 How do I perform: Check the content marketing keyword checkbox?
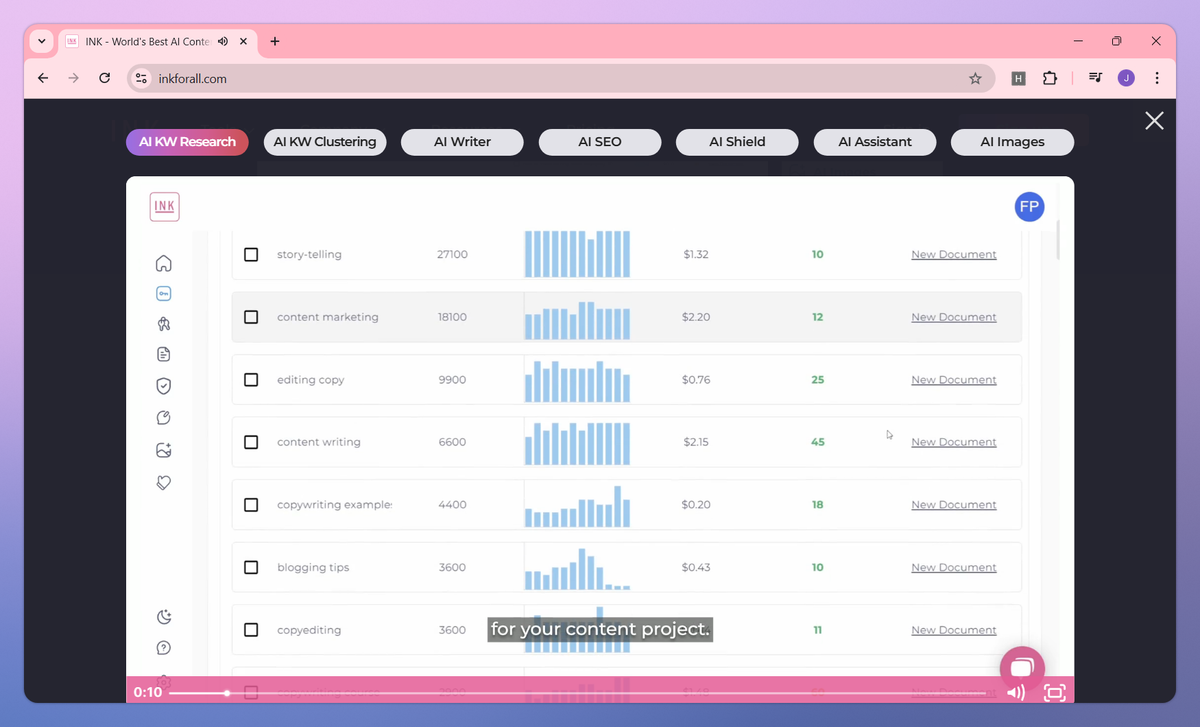(251, 317)
